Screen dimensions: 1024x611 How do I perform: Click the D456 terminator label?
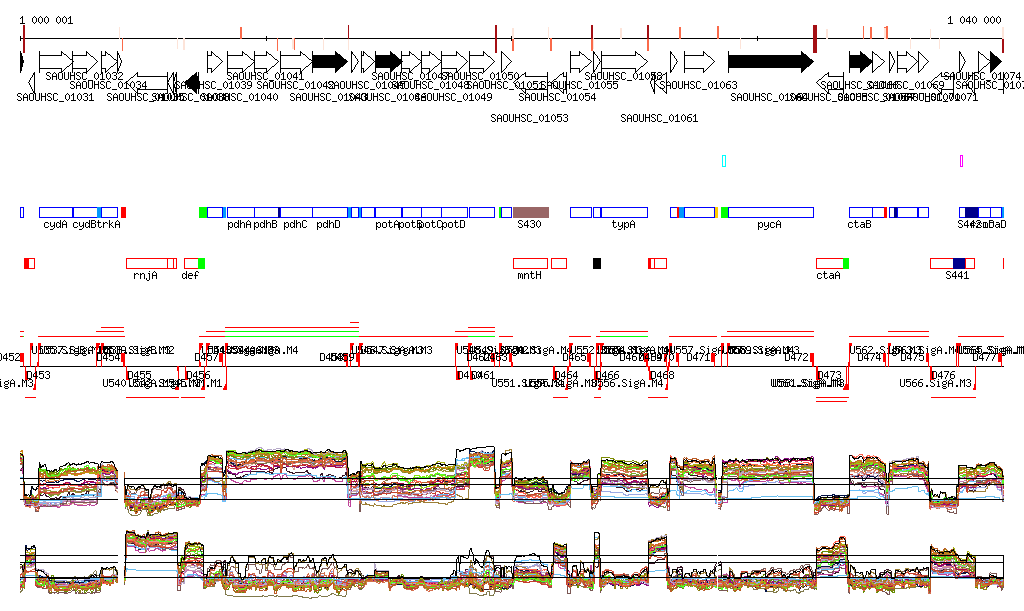point(199,375)
